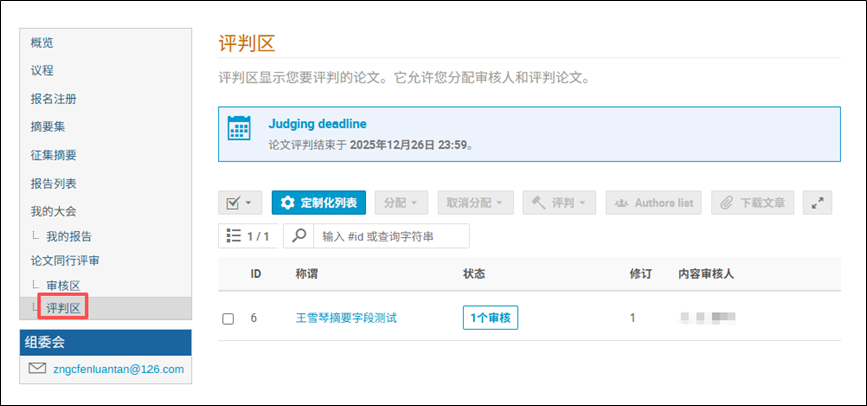Open 征集摘要 in the sidebar menu
Viewport: 867px width, 406px height.
[x=54, y=155]
